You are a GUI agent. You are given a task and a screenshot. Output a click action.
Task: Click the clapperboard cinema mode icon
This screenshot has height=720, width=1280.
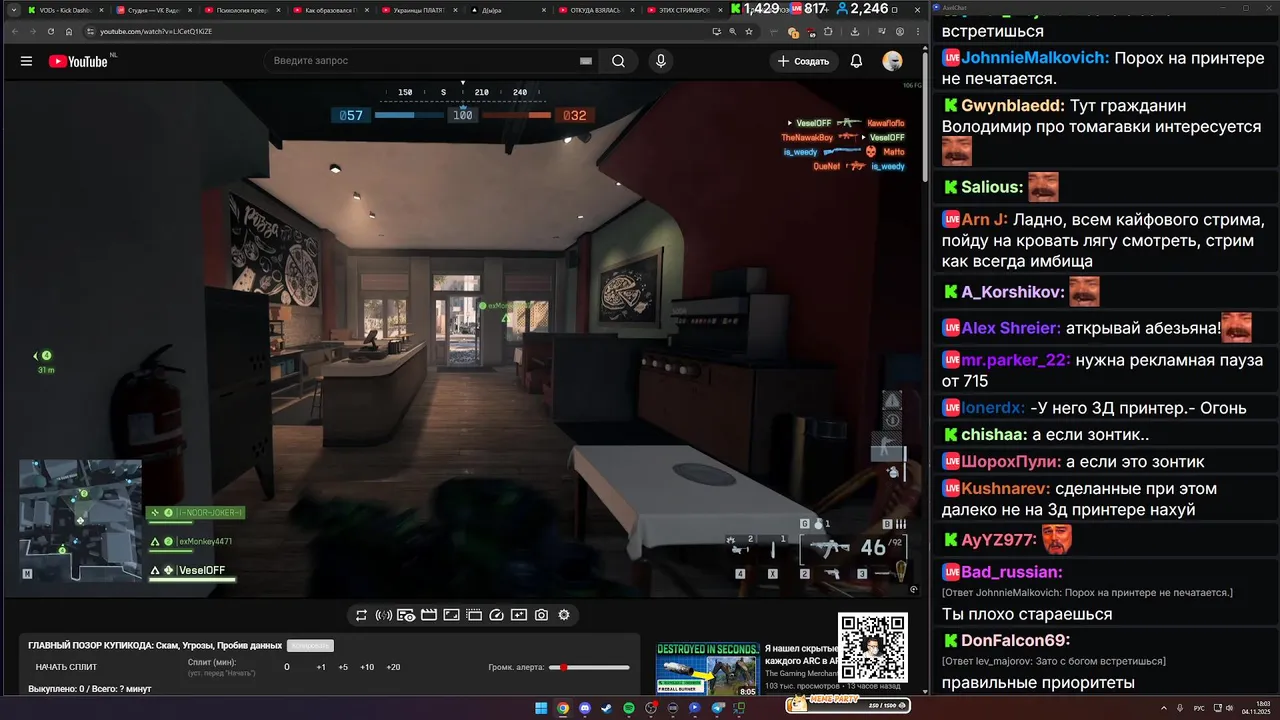click(x=428, y=615)
